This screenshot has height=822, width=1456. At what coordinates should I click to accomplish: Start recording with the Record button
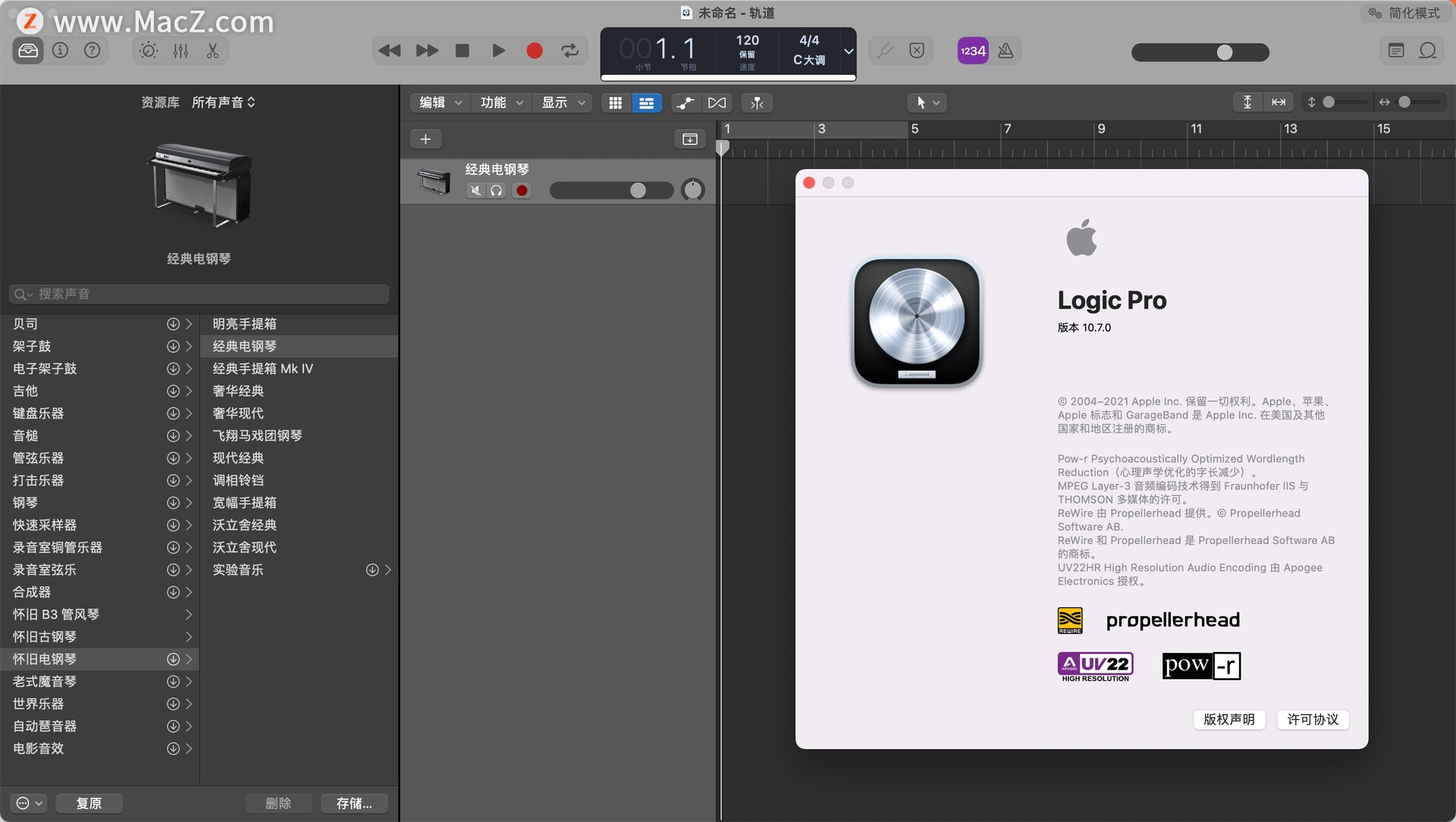(x=535, y=51)
